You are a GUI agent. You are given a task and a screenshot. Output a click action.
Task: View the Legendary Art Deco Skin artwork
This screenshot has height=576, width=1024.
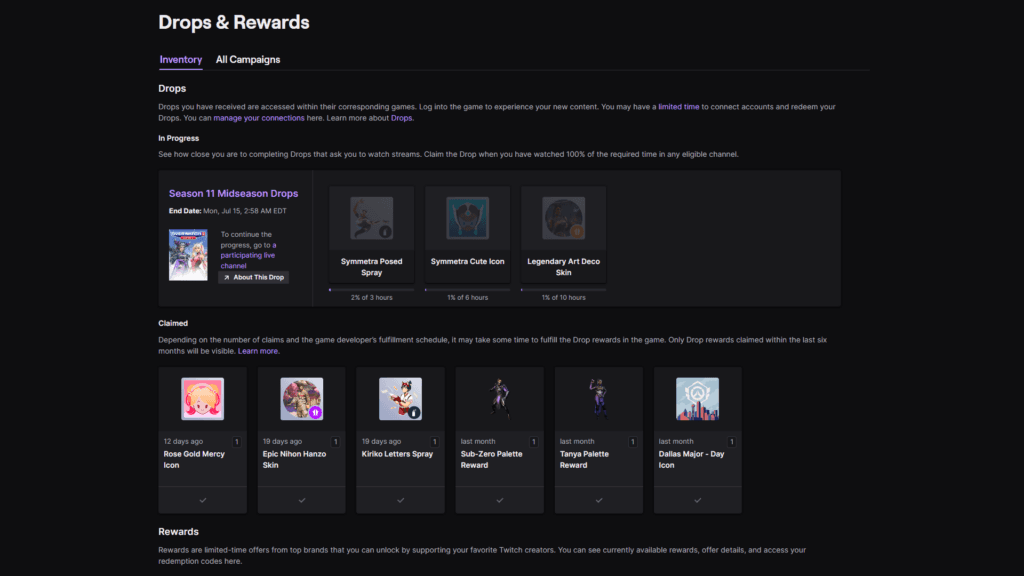tap(563, 216)
